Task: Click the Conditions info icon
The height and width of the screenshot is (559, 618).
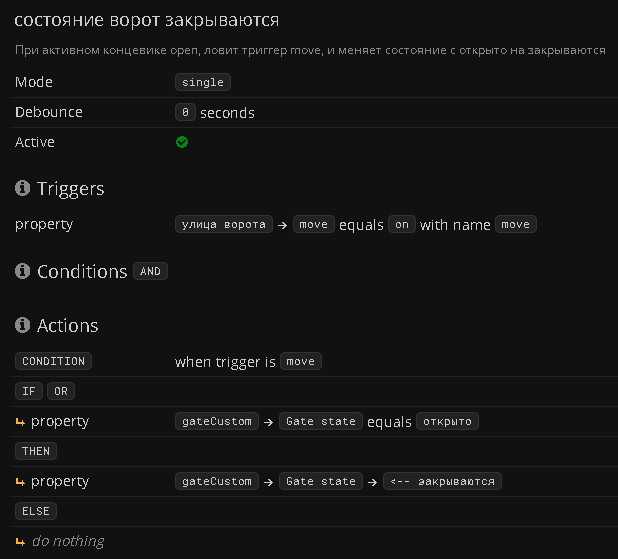Action: 22,272
